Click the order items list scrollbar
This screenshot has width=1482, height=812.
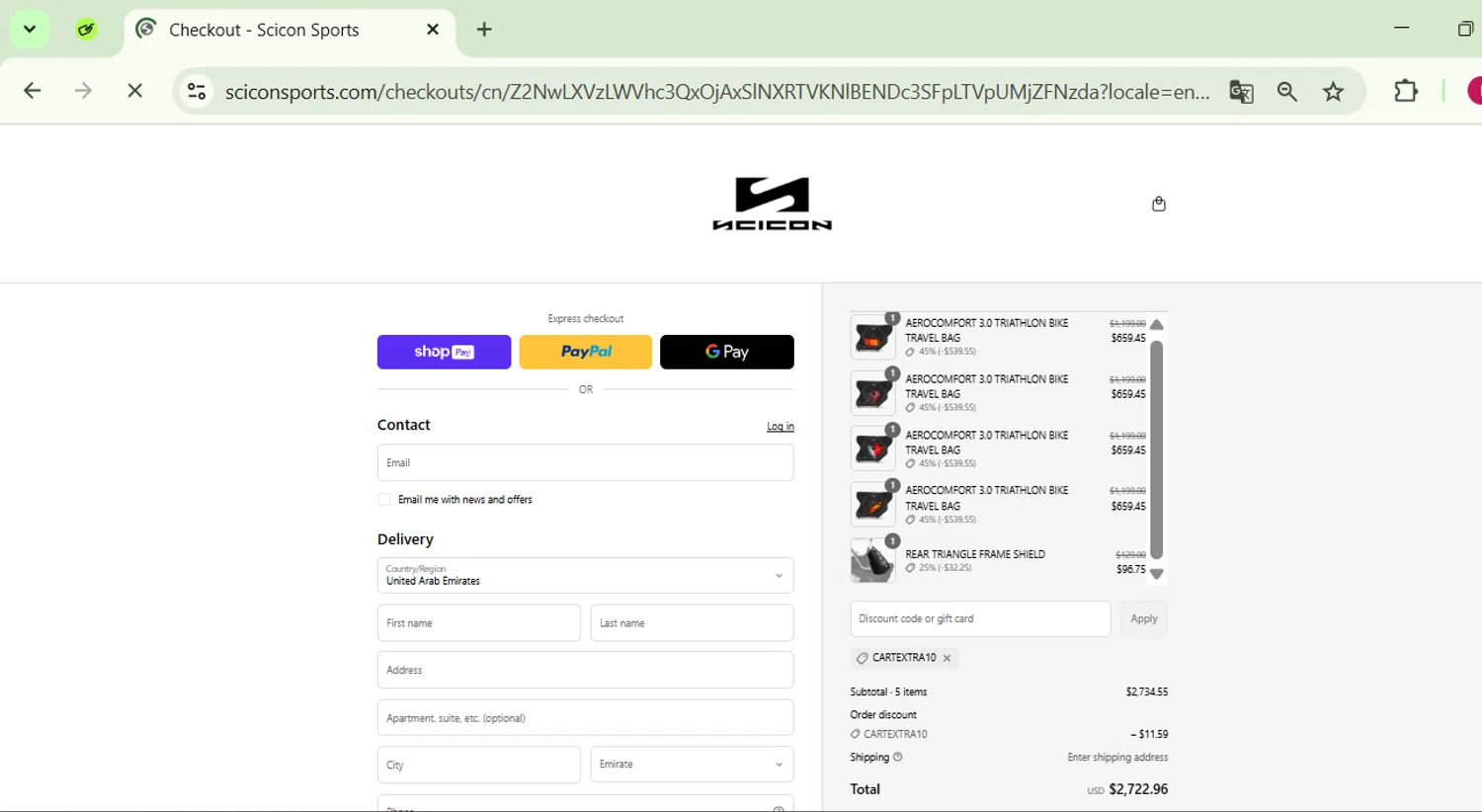coord(1157,449)
